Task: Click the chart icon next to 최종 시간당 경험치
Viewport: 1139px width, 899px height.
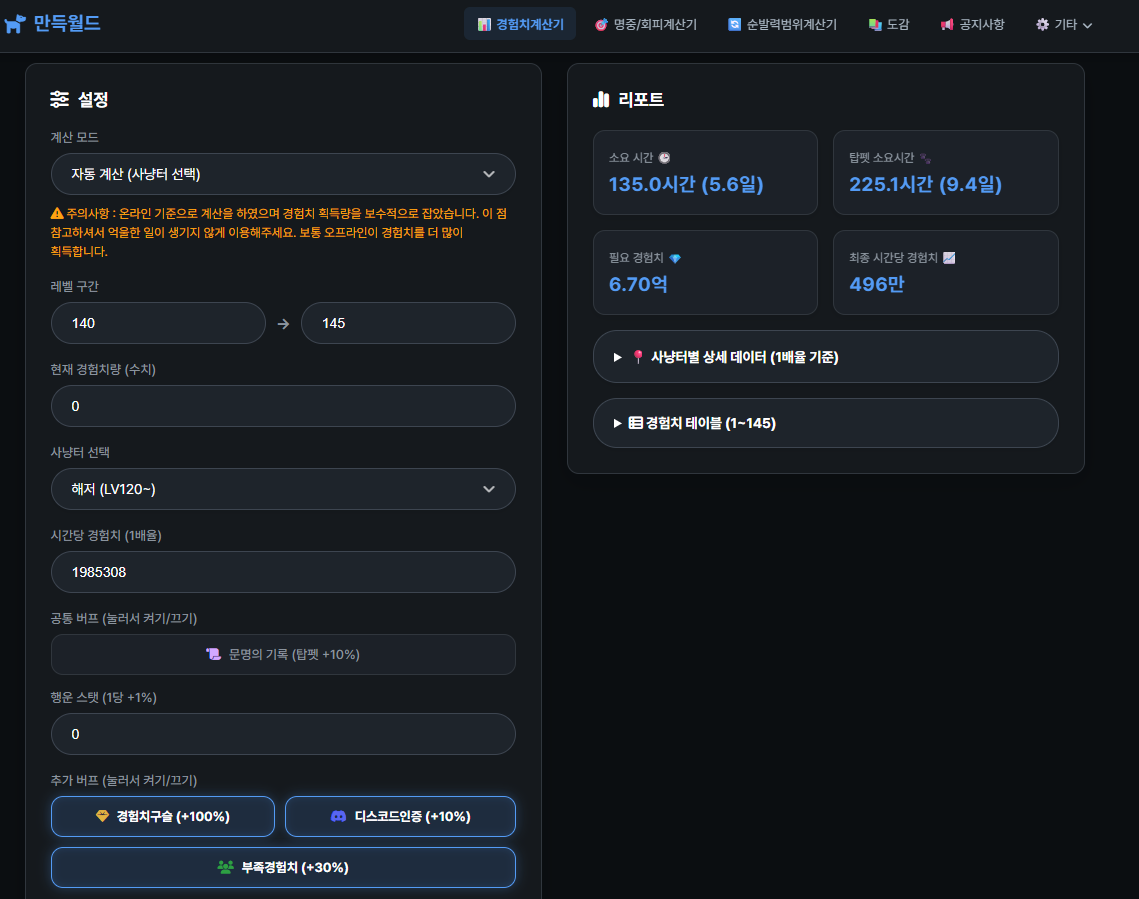Action: (x=949, y=258)
